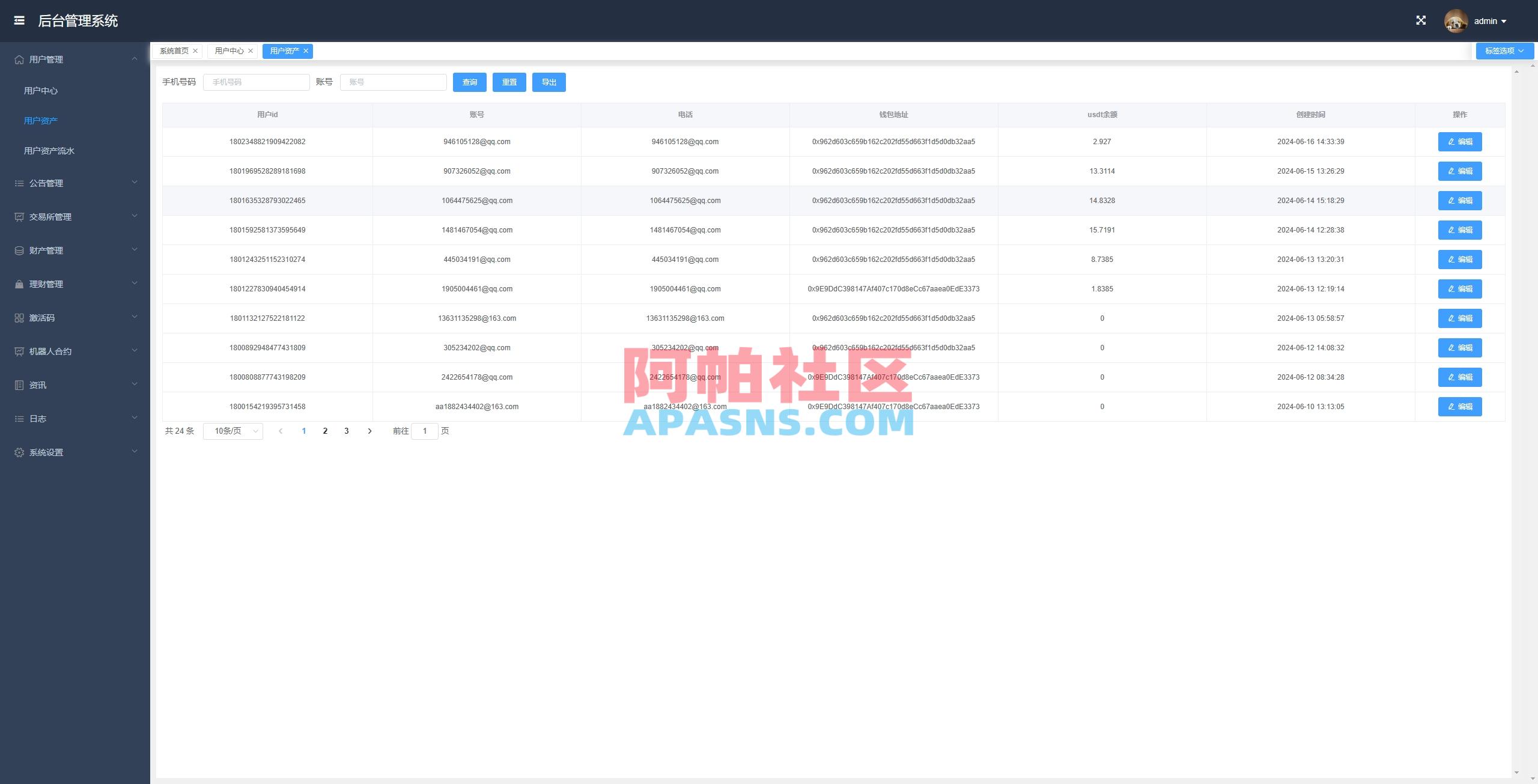
Task: Click the 导出 export button
Action: point(548,82)
